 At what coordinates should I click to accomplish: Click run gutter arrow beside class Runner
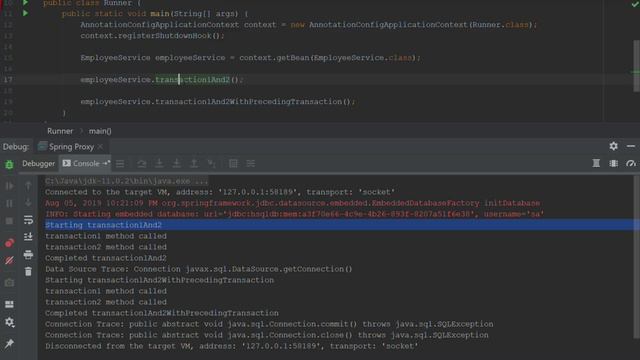[x=25, y=3]
